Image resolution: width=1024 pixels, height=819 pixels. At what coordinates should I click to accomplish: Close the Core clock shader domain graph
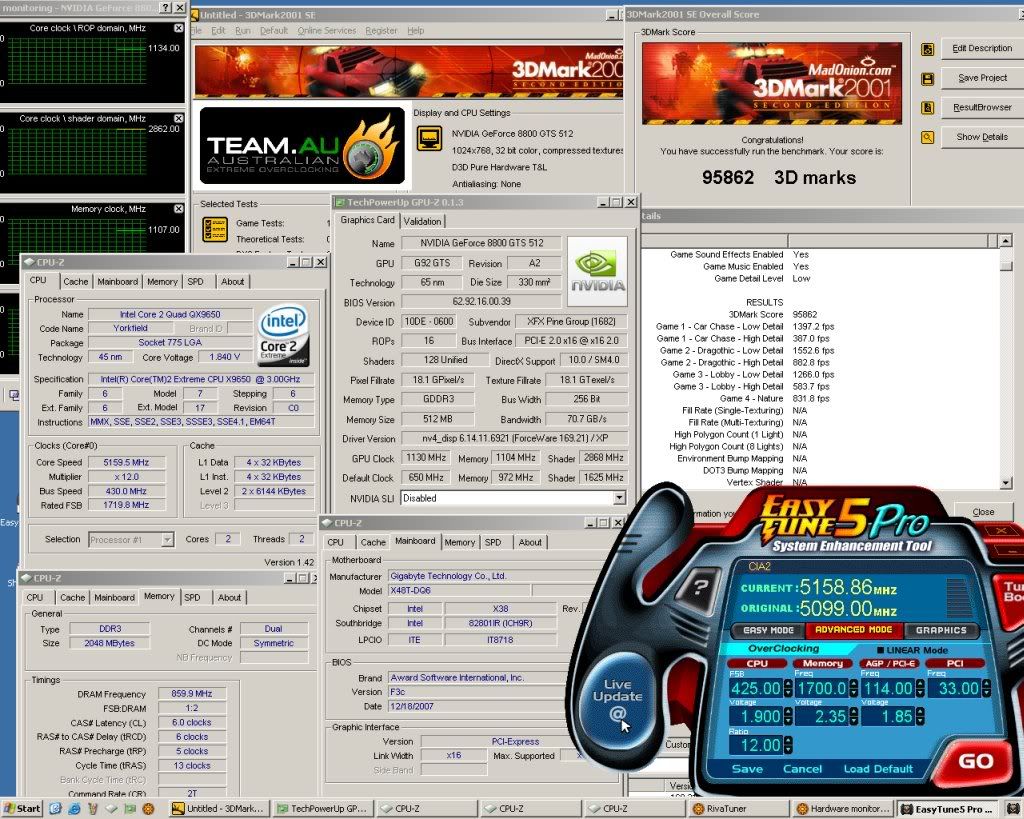click(179, 118)
